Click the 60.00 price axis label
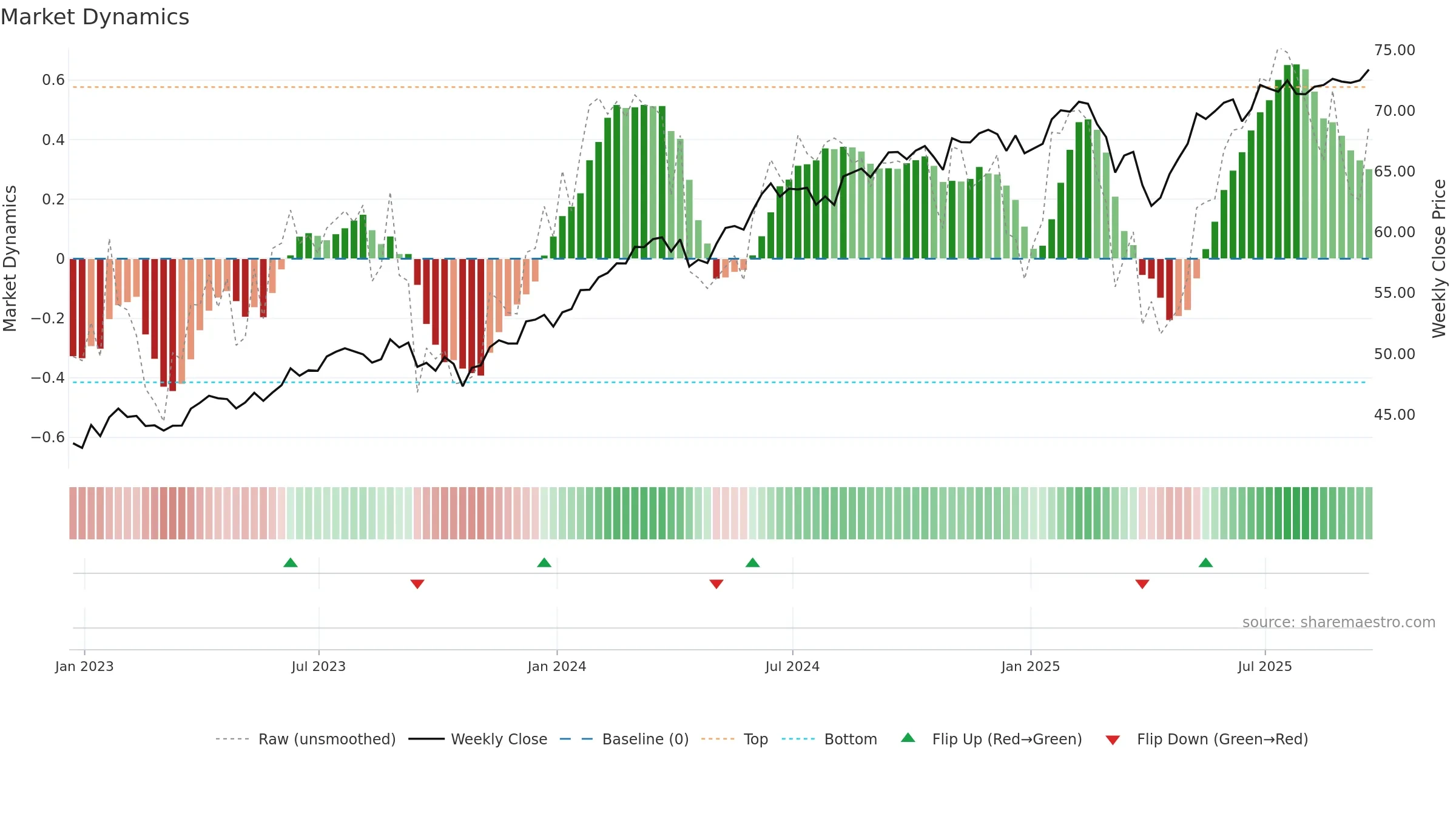1456x819 pixels. coord(1395,232)
